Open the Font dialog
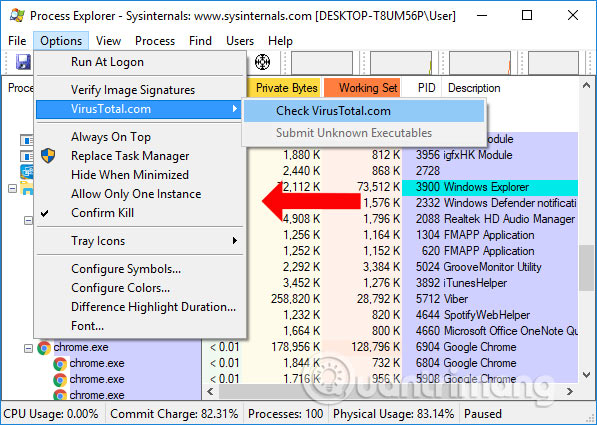This screenshot has width=597, height=425. [139, 326]
